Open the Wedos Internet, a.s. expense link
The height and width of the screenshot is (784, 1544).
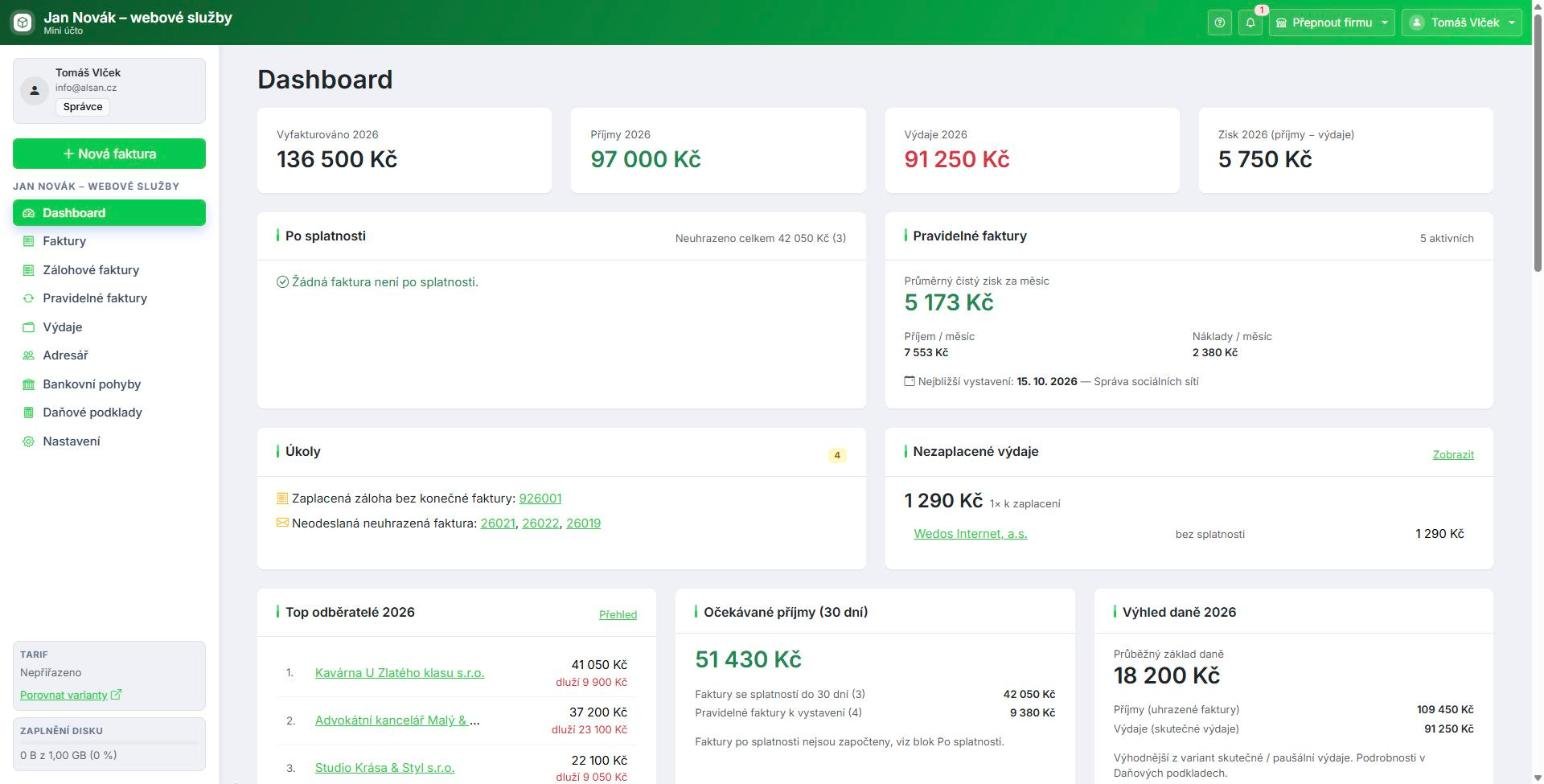(970, 534)
